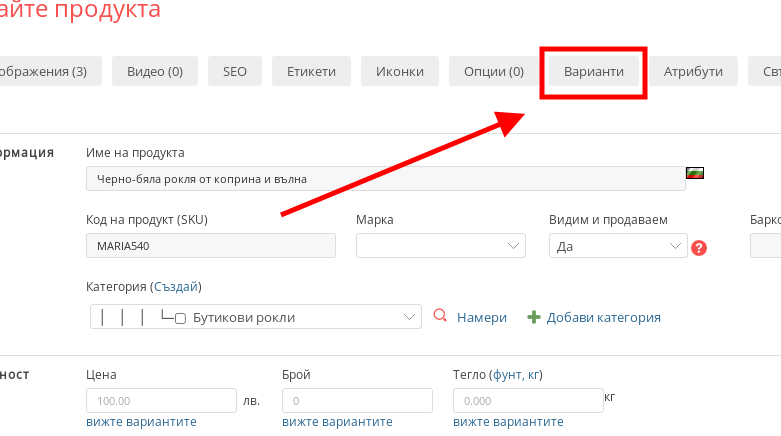This screenshot has width=781, height=436.
Task: Expand the Категория dropdown with Бутикови рокли
Action: [255, 317]
